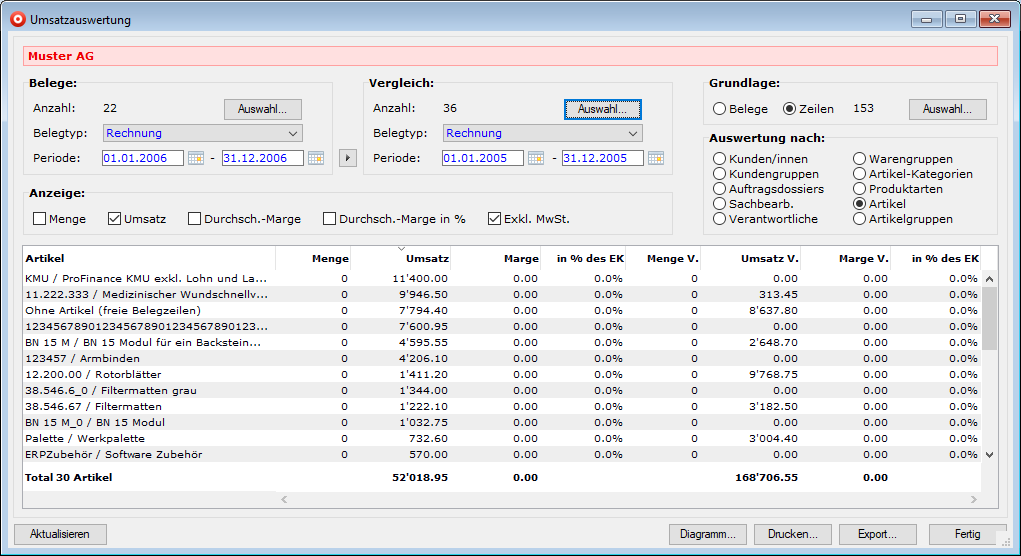The width and height of the screenshot is (1021, 556).
Task: Click the Export button
Action: point(877,534)
